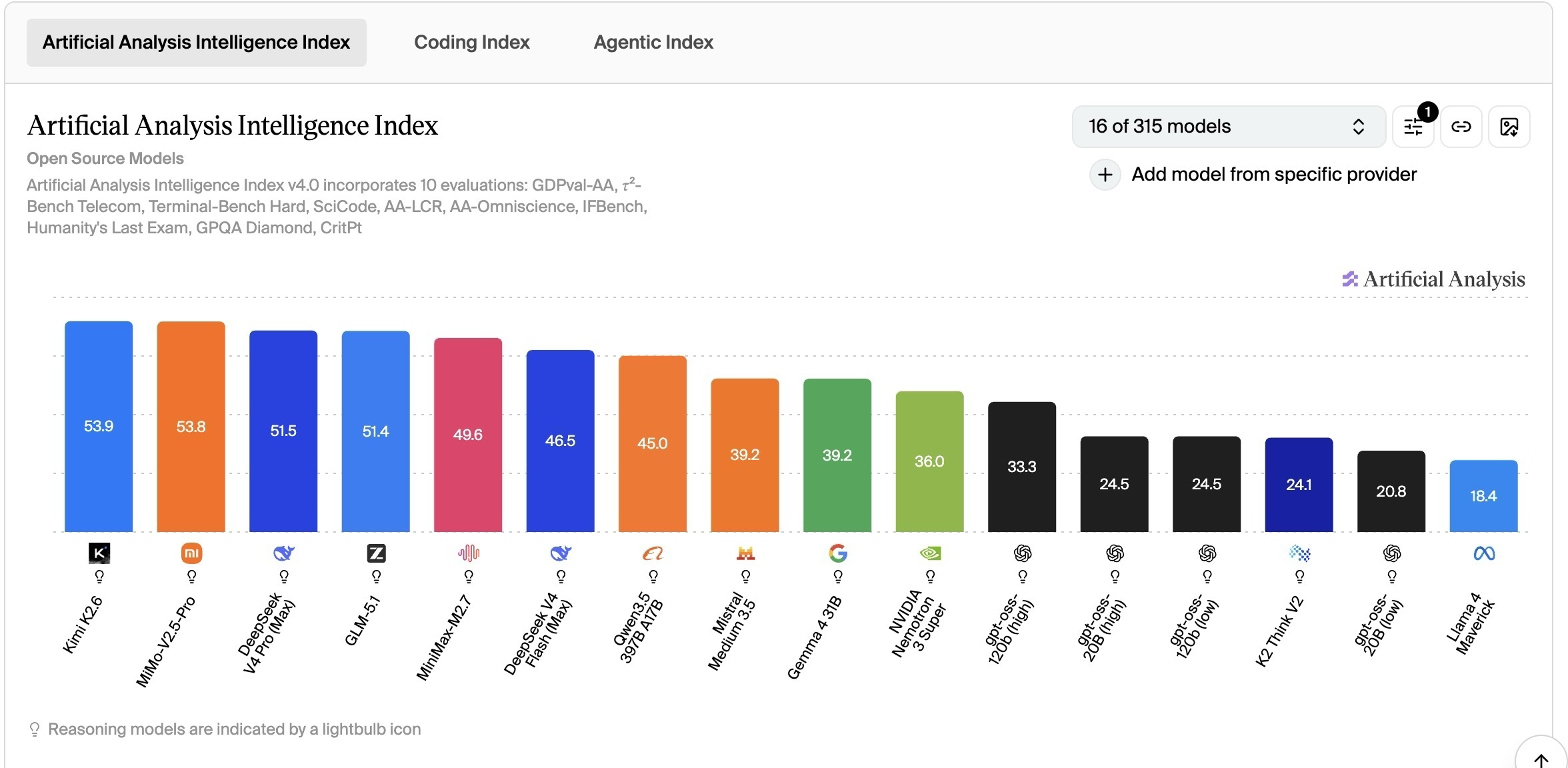Click the Kimi K2.6 logo icon
Viewport: 1568px width, 768px height.
click(x=99, y=553)
